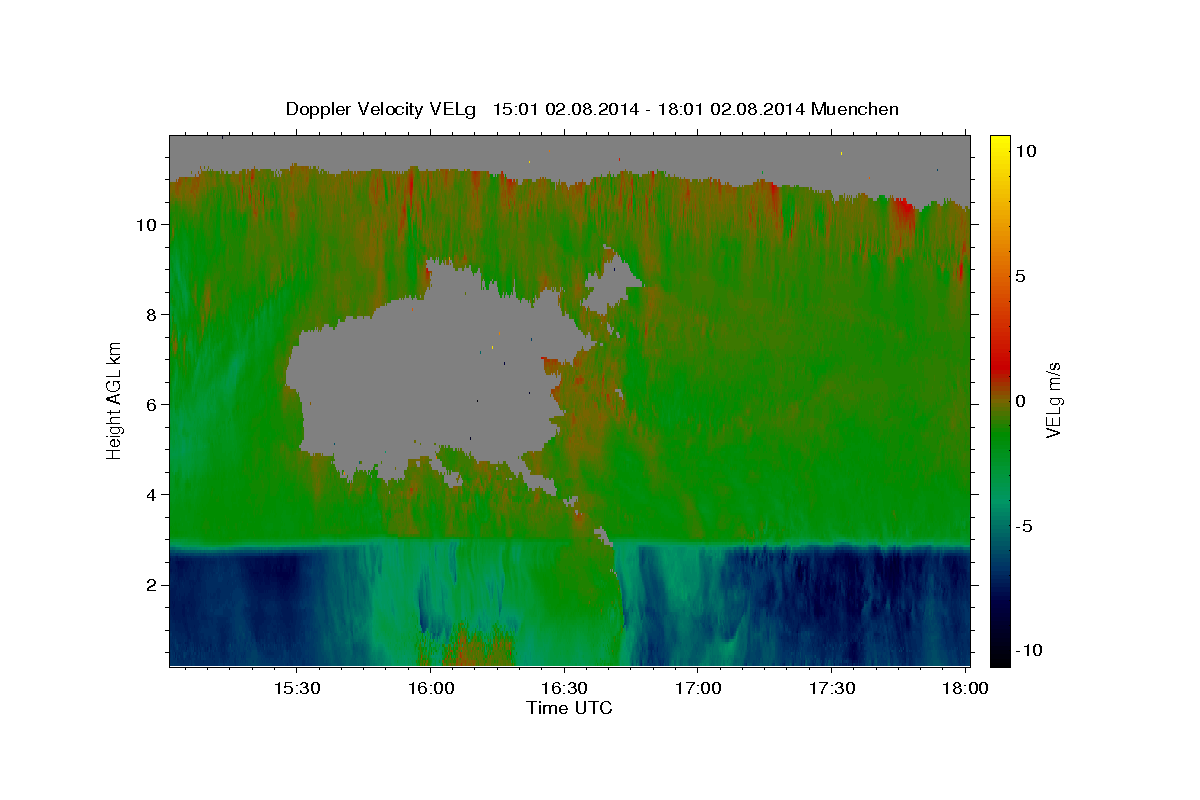This screenshot has height=800, width=1200.
Task: Click the colorbar label '10' at top
Action: tap(1025, 151)
